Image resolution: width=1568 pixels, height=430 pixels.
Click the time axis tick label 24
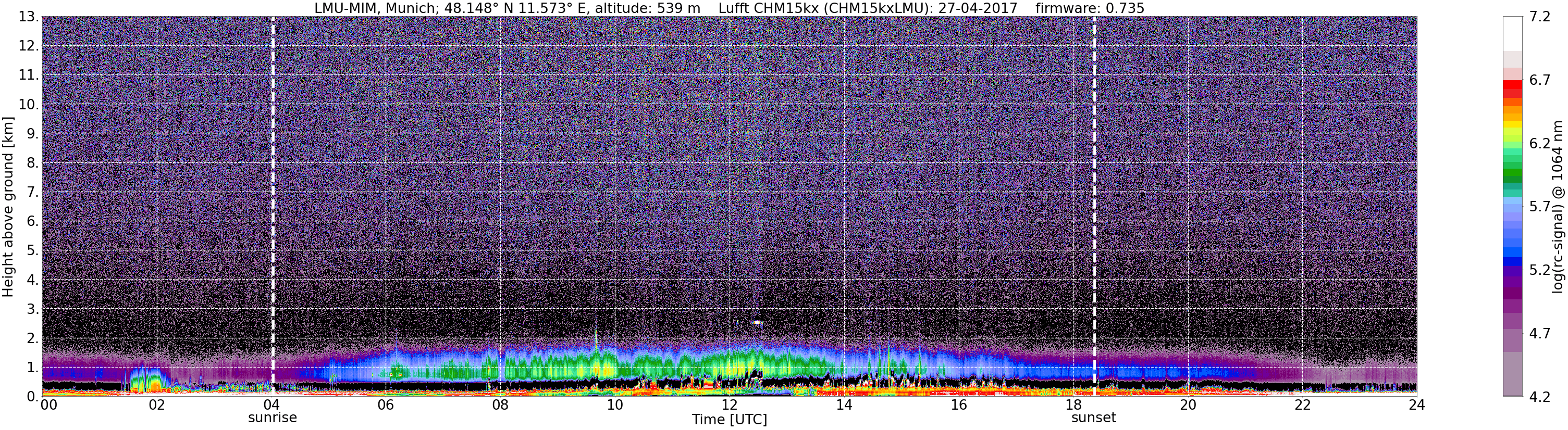click(x=1416, y=405)
